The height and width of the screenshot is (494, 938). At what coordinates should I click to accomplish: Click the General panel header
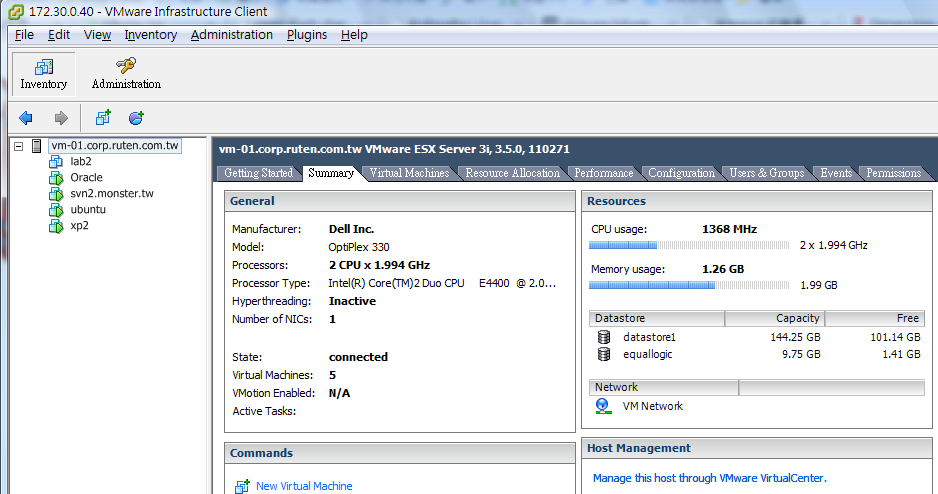400,202
